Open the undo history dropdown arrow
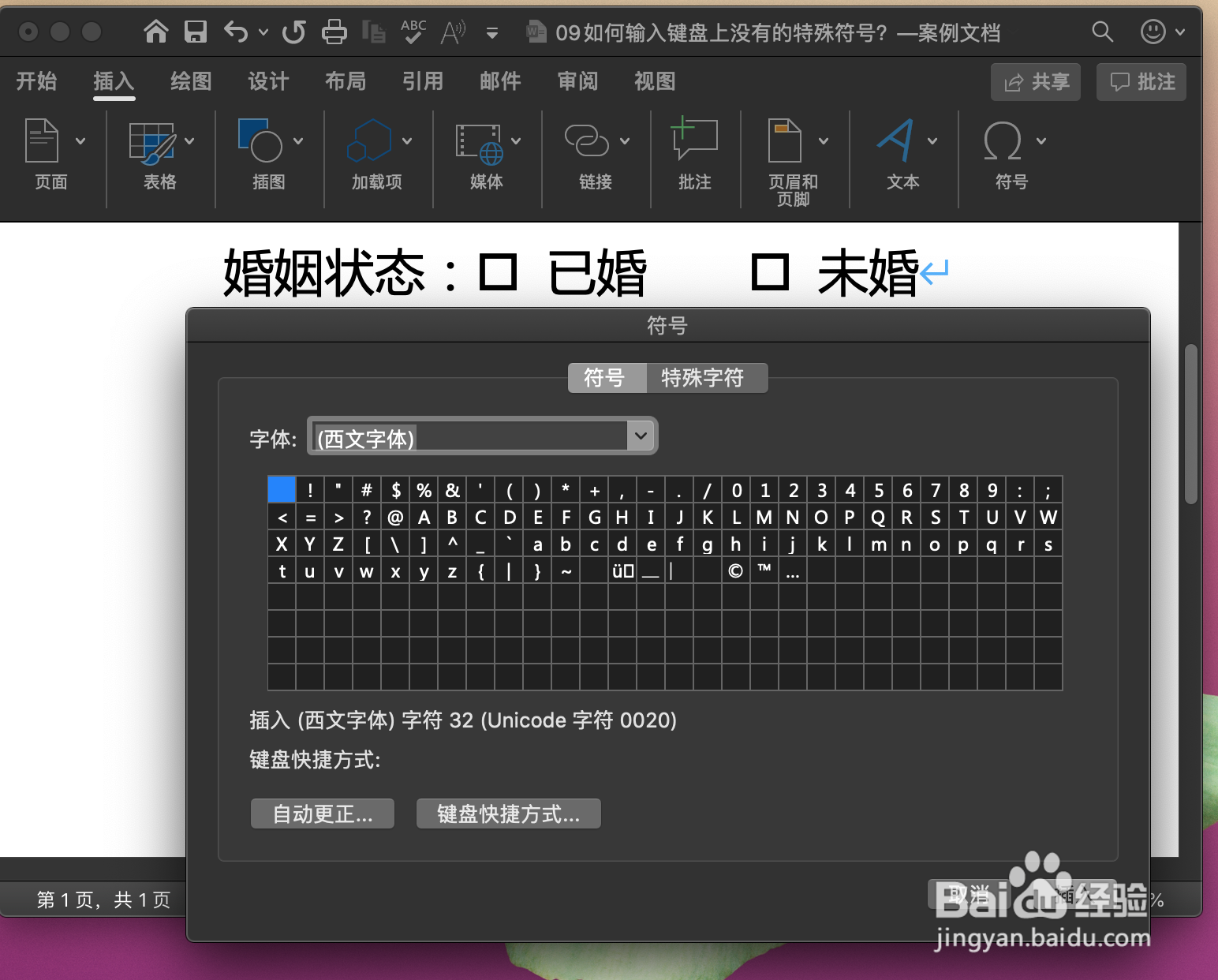Image resolution: width=1218 pixels, height=980 pixels. pyautogui.click(x=263, y=32)
